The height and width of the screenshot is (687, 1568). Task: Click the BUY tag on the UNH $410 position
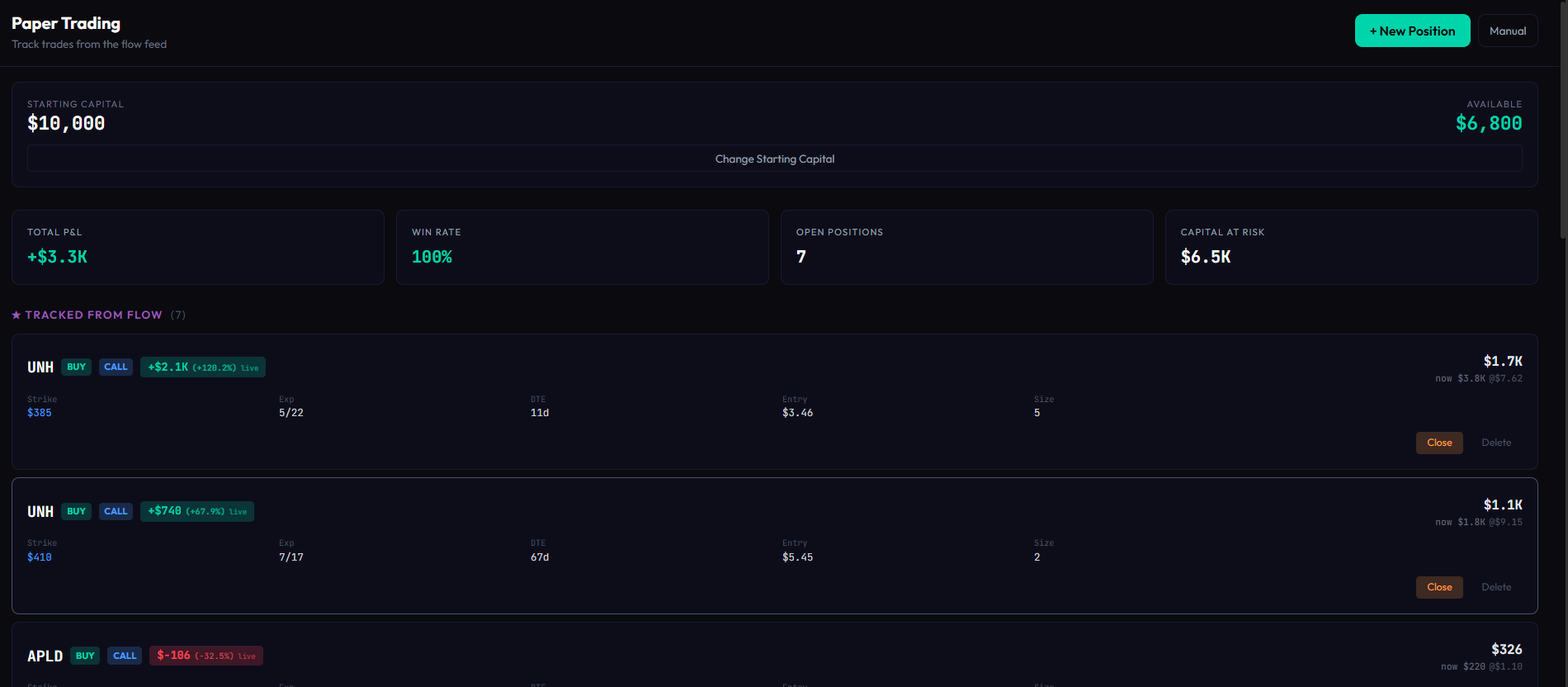click(77, 511)
